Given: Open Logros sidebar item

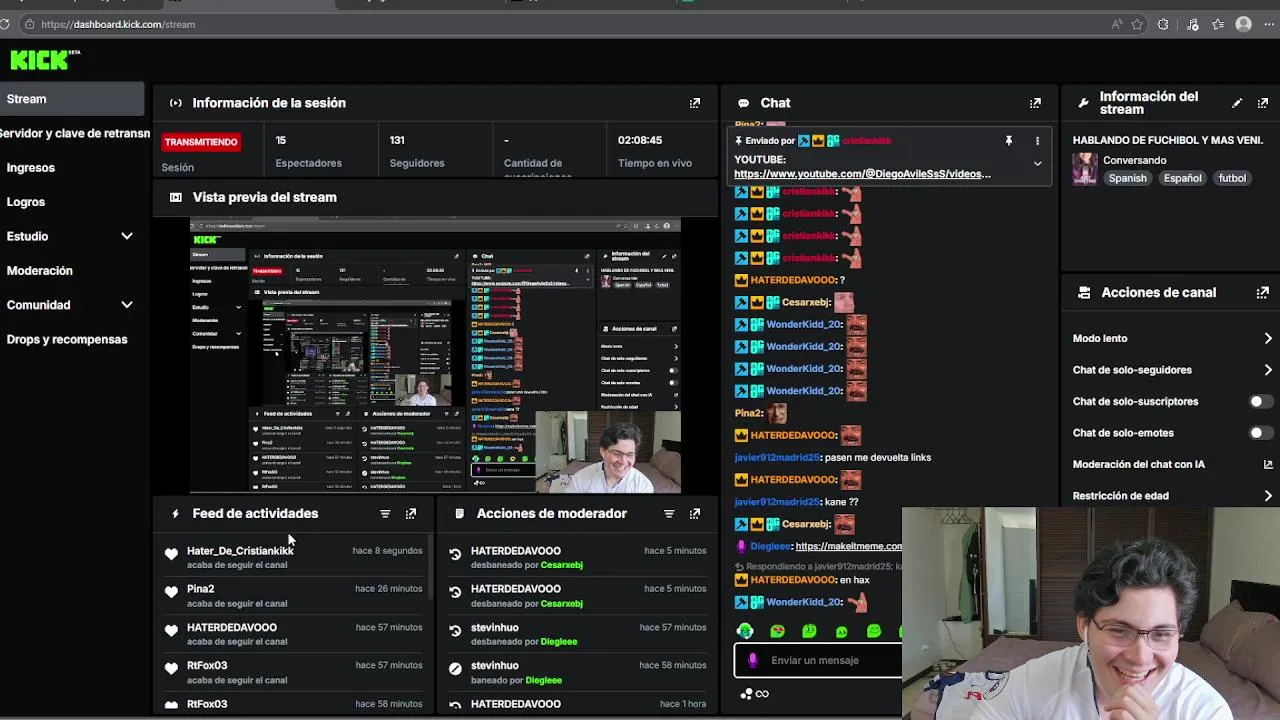Looking at the screenshot, I should click(x=26, y=202).
